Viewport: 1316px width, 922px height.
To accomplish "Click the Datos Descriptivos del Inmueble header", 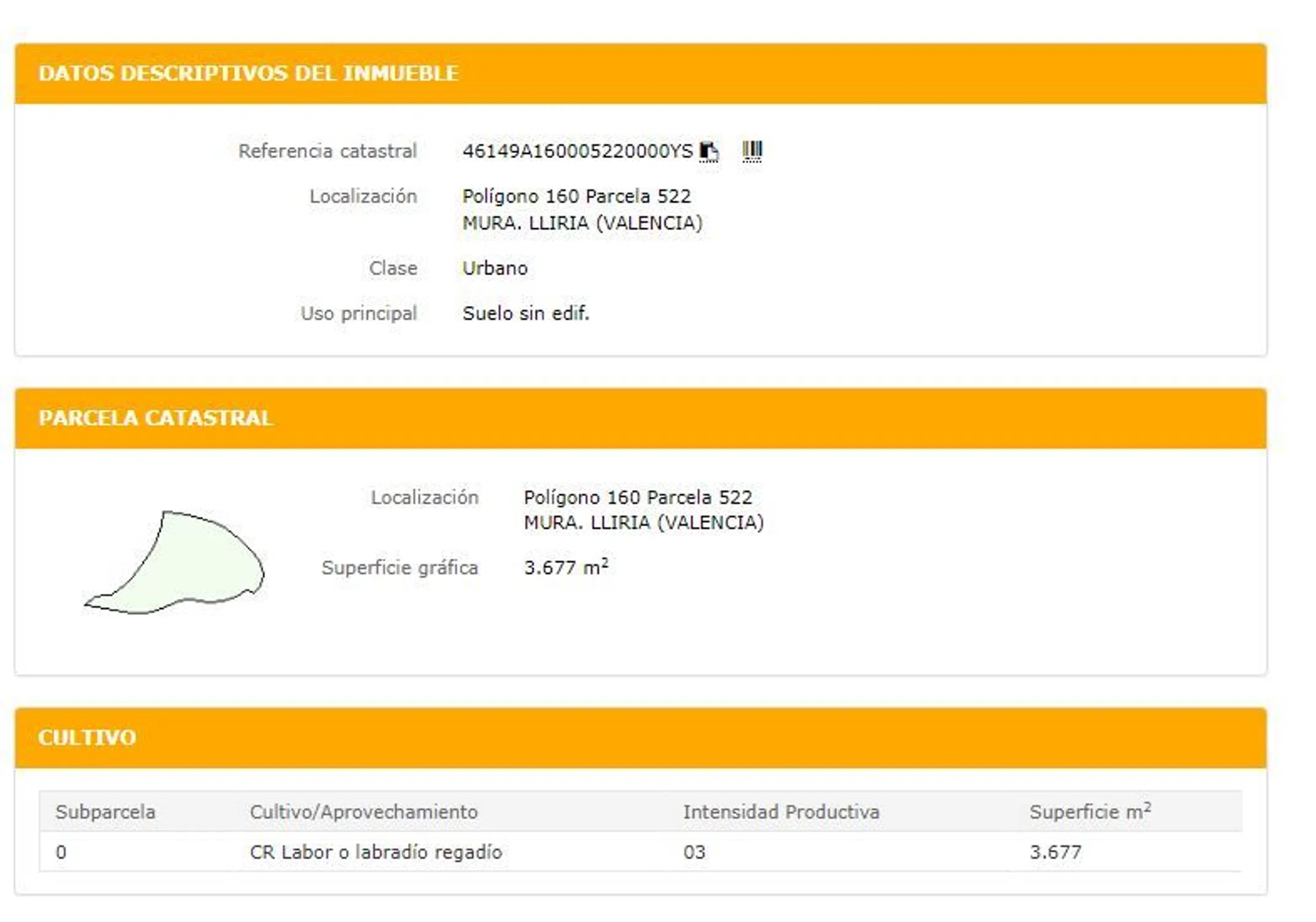I will [x=248, y=73].
